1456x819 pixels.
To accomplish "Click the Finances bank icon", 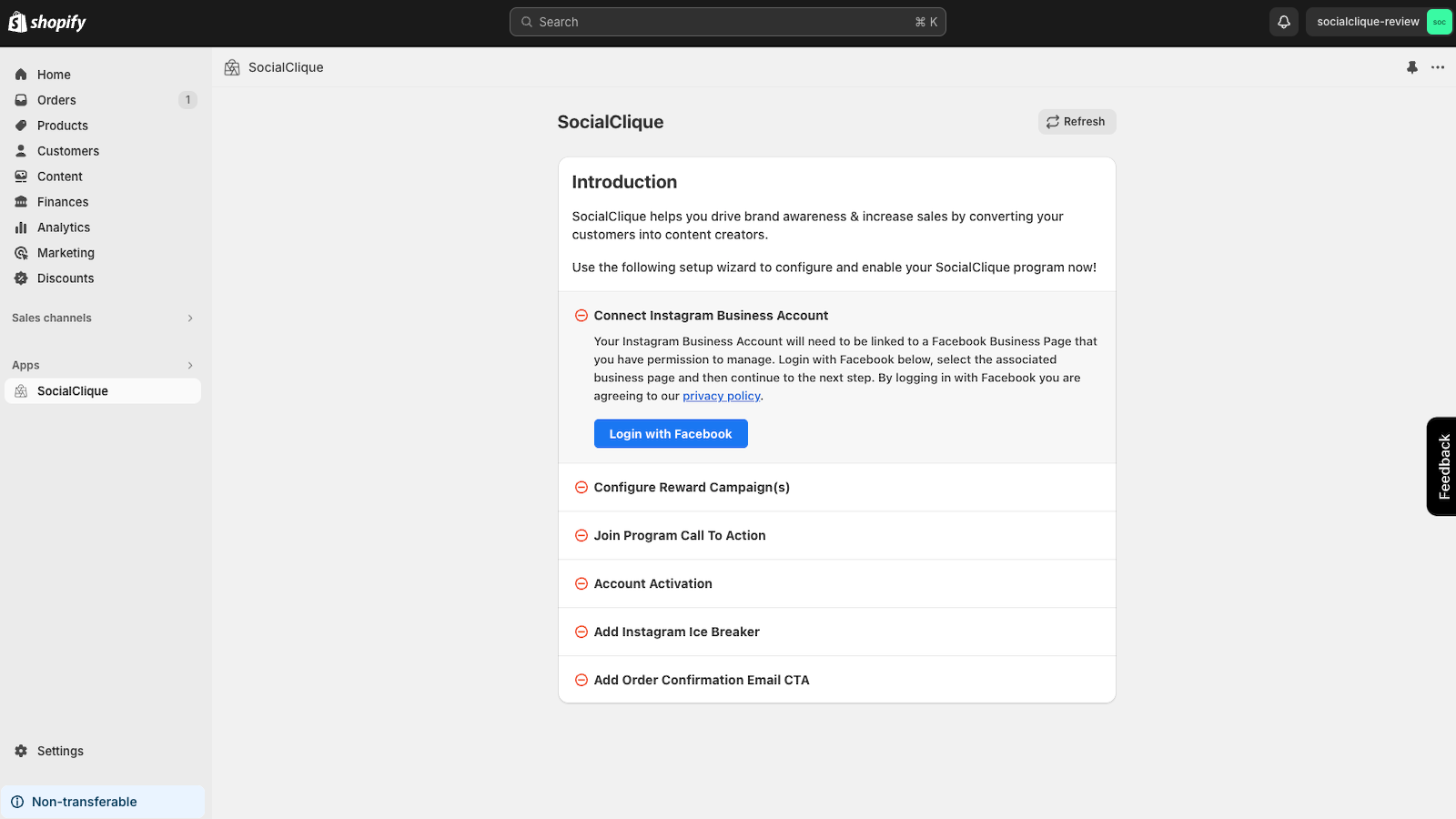I will pos(21,202).
